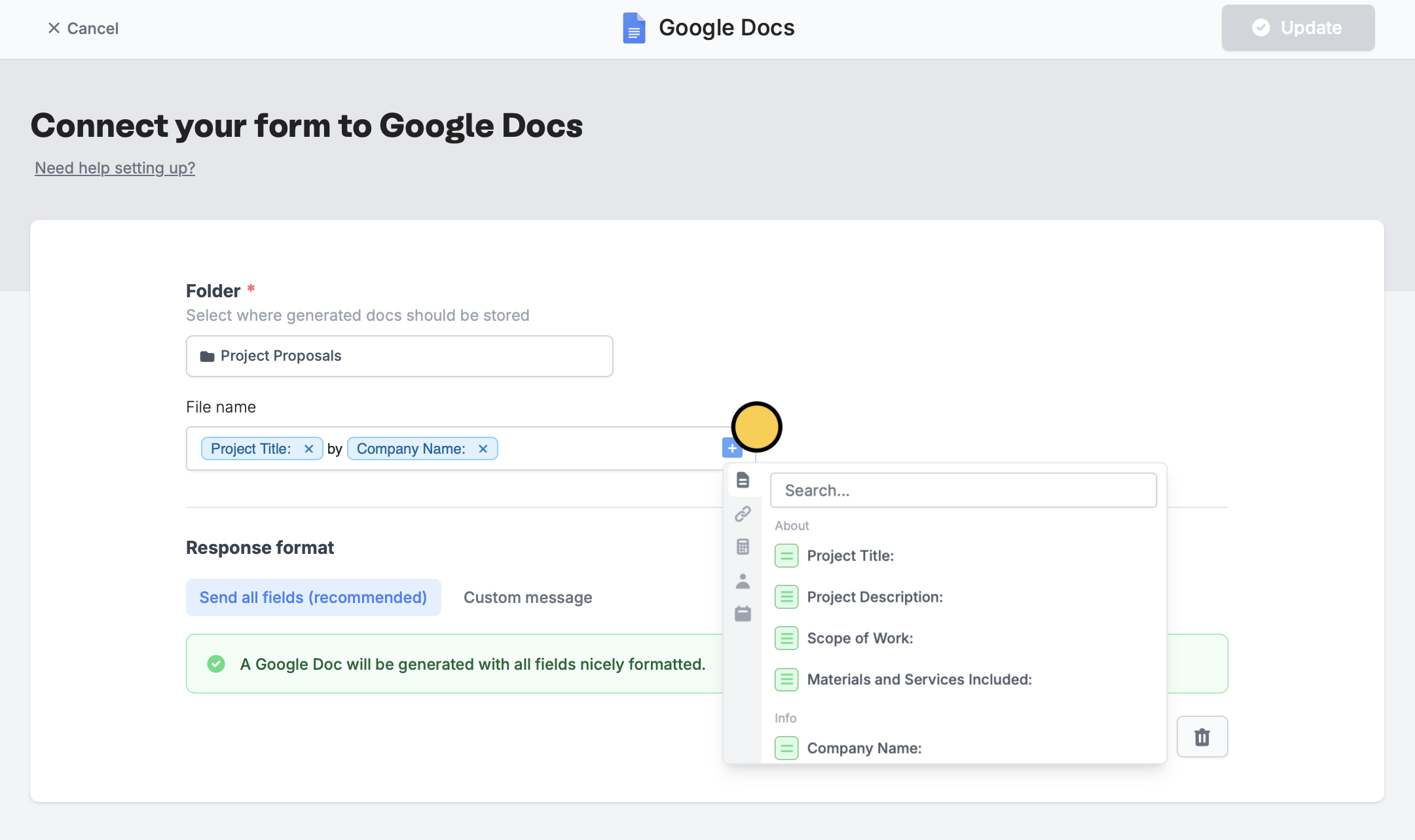The image size is (1415, 840).
Task: Switch to the Custom message option
Action: [528, 597]
